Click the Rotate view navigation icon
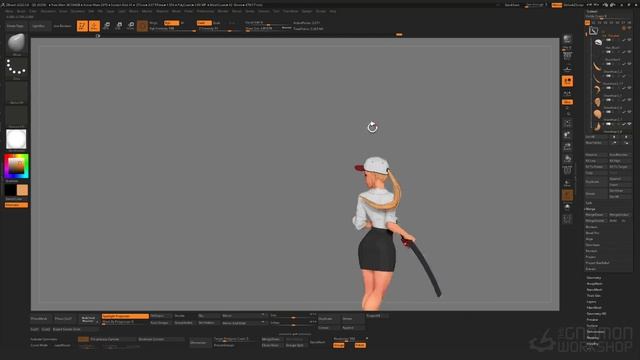 coord(567,158)
